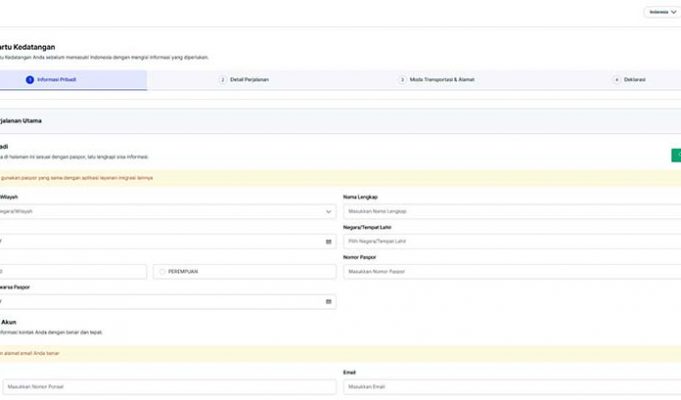Click the Masukkan Nomor Ponsel field
Image resolution: width=681 pixels, height=400 pixels.
168,386
